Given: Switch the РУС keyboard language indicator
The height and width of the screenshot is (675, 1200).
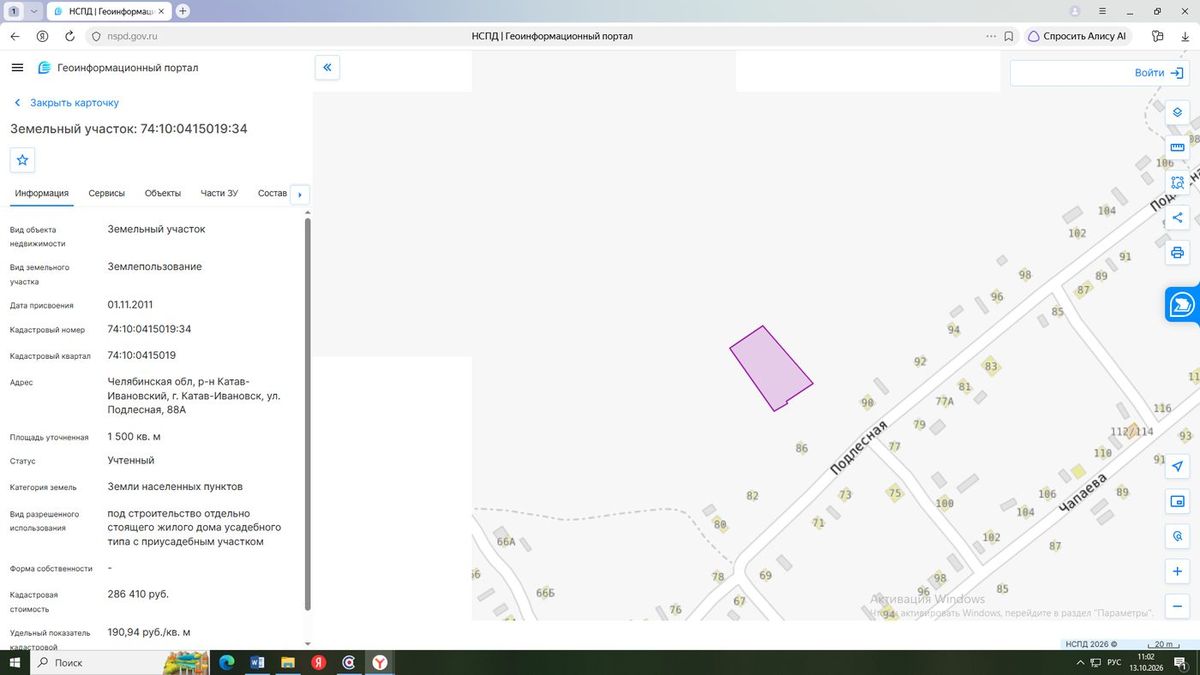Looking at the screenshot, I should point(1114,663).
